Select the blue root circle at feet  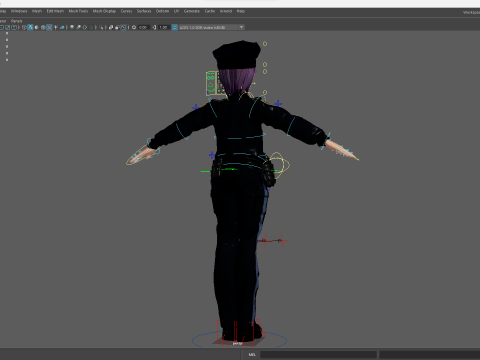click(239, 340)
